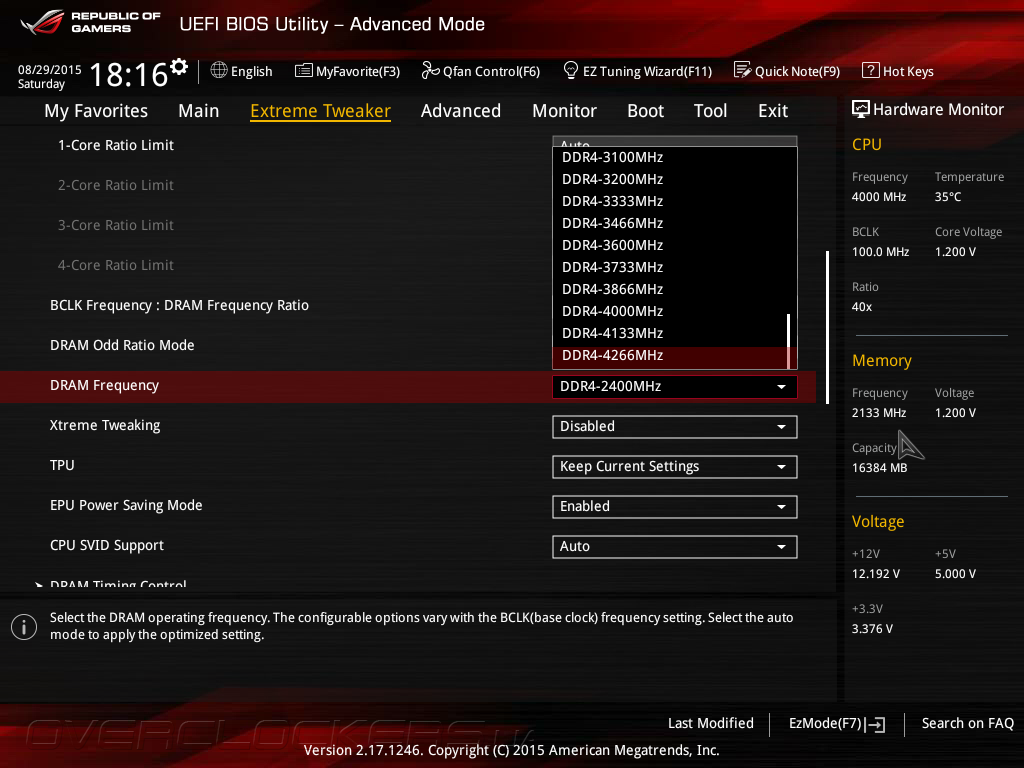
Task: Switch to EzMode(F7)
Action: click(x=837, y=724)
